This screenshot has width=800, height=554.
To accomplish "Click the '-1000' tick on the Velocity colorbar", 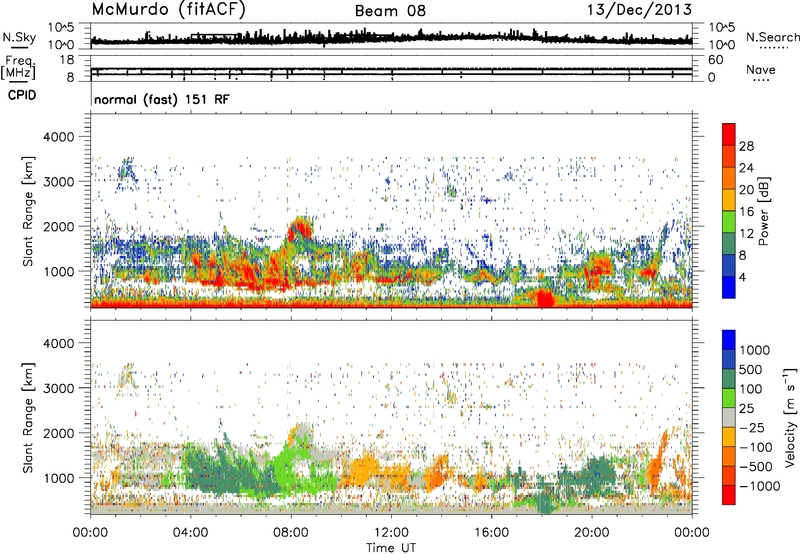I will click(759, 486).
